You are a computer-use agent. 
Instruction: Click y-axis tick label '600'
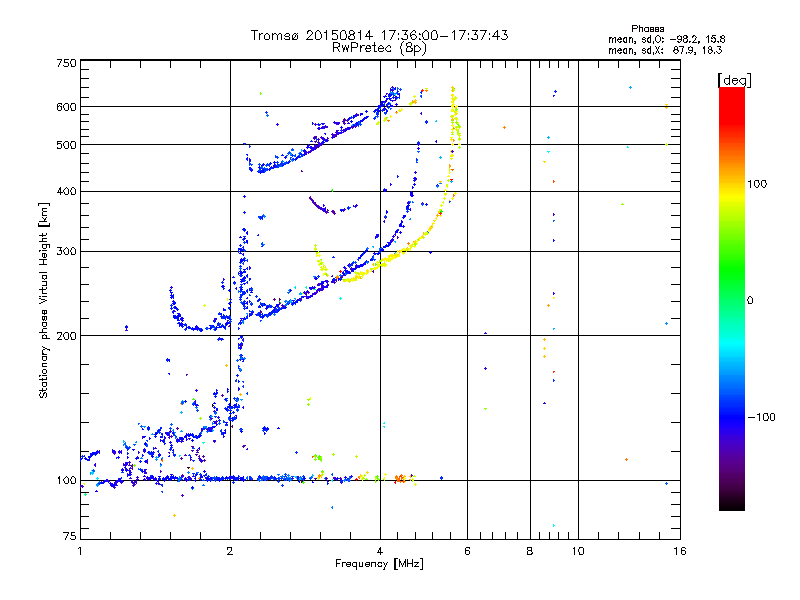click(66, 107)
